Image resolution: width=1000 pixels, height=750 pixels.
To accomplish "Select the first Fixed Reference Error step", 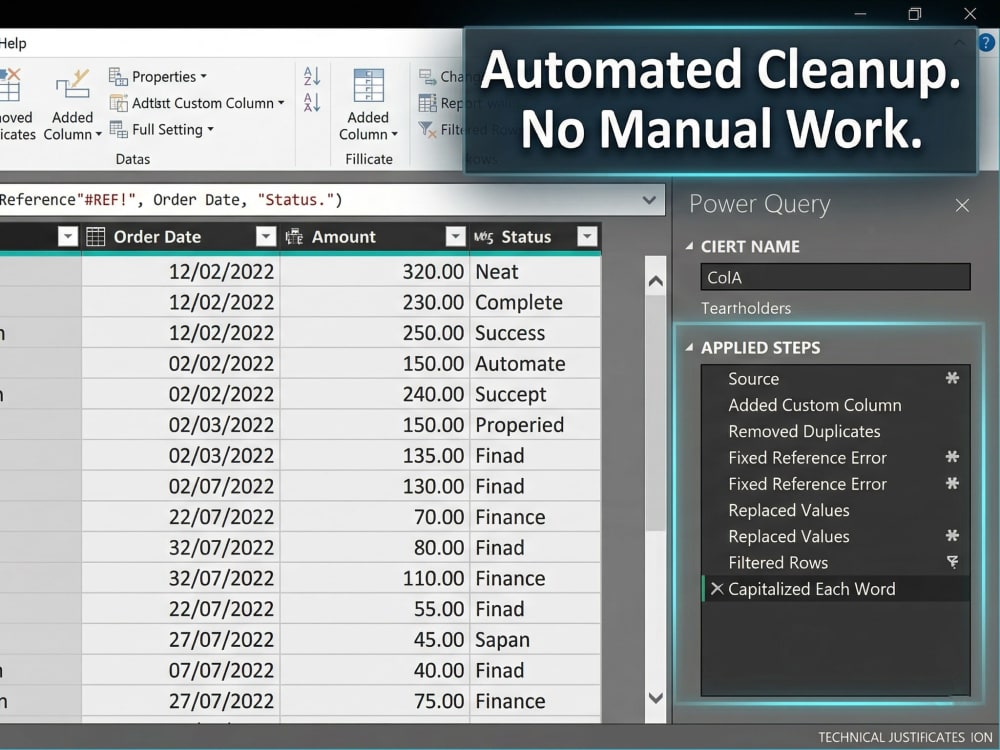I will click(x=835, y=458).
